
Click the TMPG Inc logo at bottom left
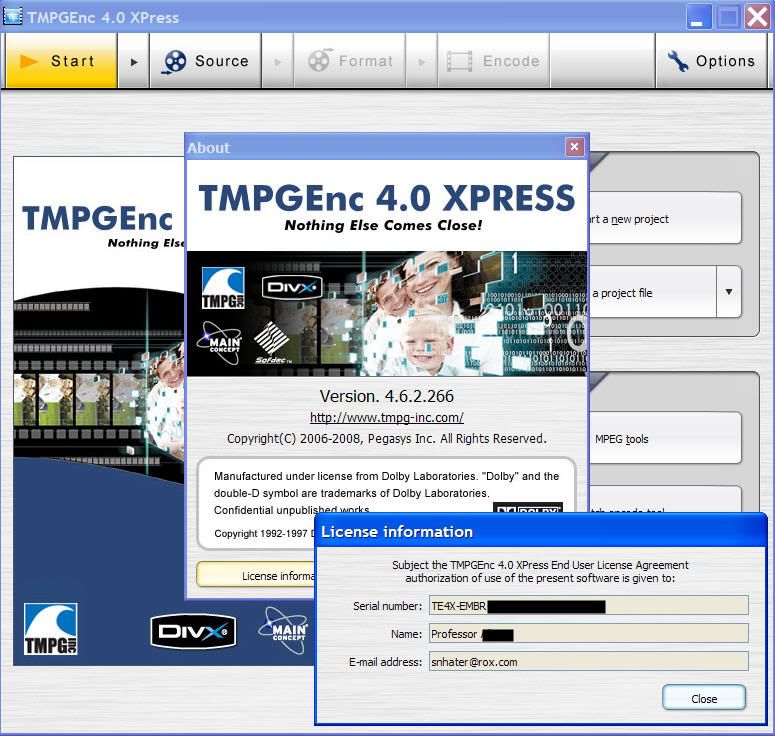(x=50, y=629)
